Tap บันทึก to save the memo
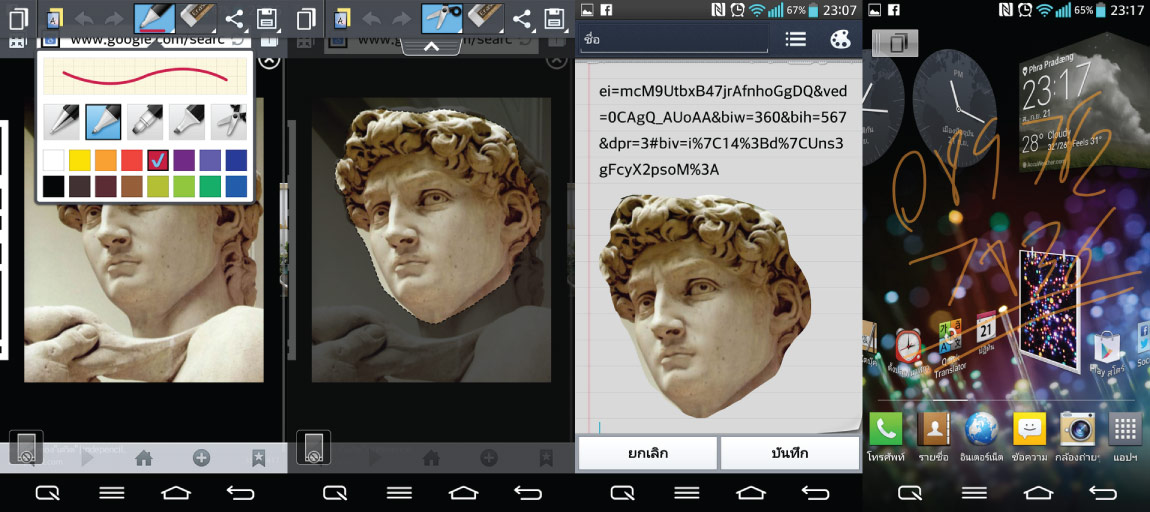Screen dimensions: 1150x512 point(790,453)
